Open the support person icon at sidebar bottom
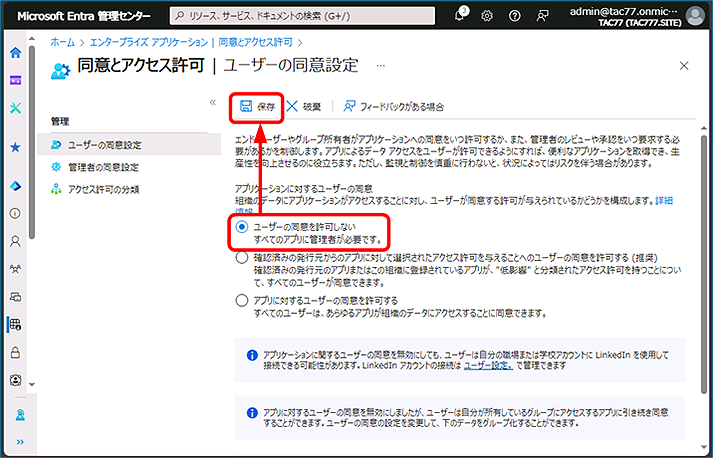713x458 pixels. tap(20, 415)
